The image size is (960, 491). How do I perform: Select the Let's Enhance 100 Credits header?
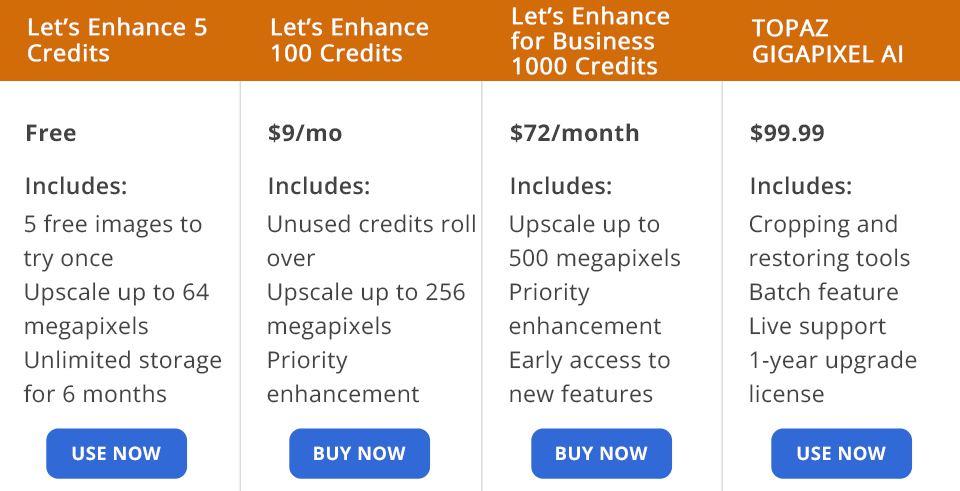coord(349,41)
